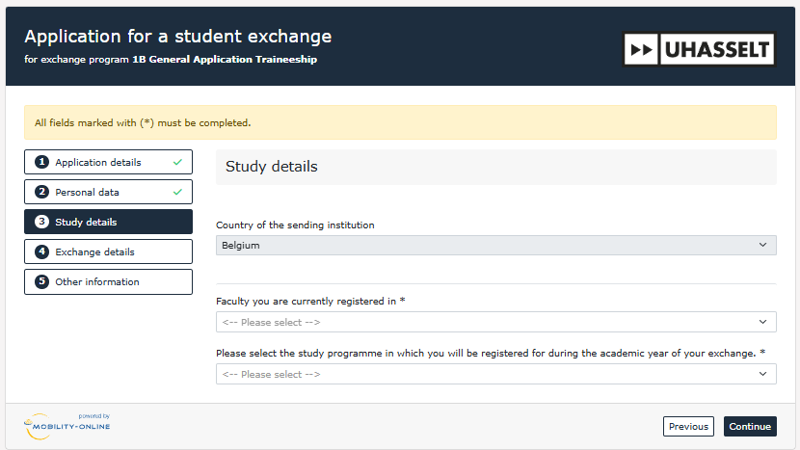Click the UHasselt logo in header
Screen dimensions: 800x450
[699, 49]
